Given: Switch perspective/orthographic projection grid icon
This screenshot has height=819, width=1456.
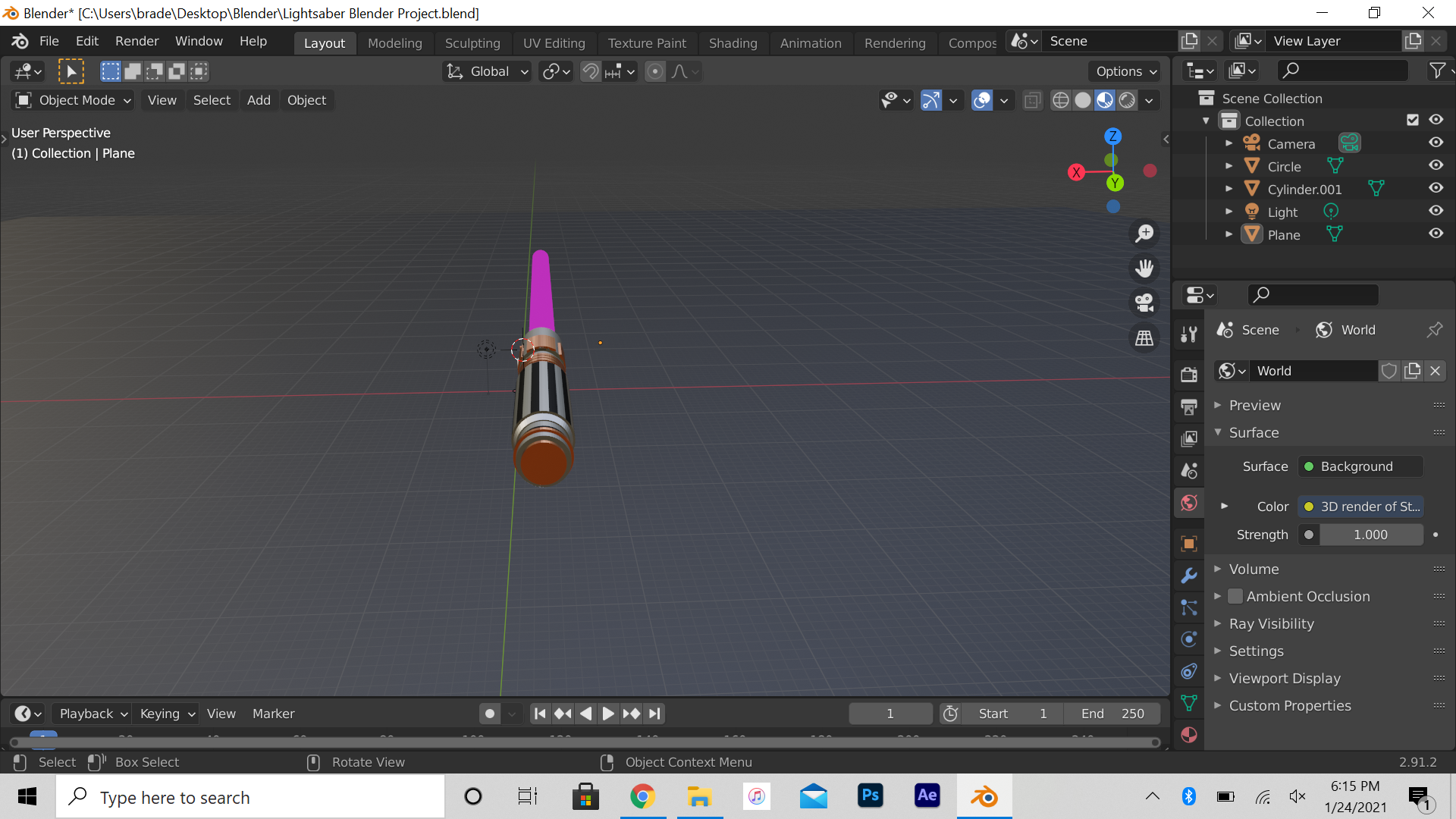Looking at the screenshot, I should [1144, 338].
